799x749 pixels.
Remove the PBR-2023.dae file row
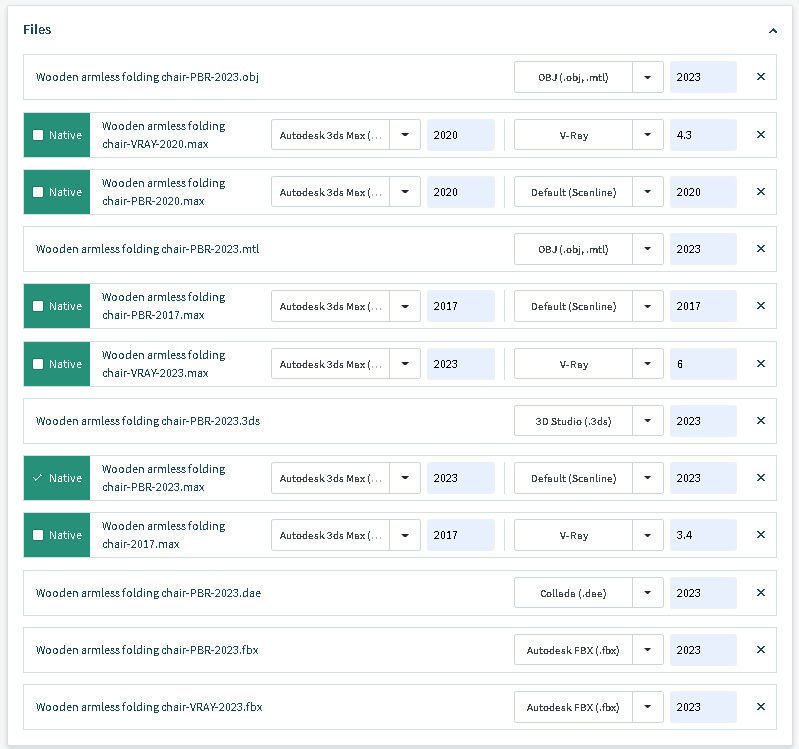click(x=760, y=593)
